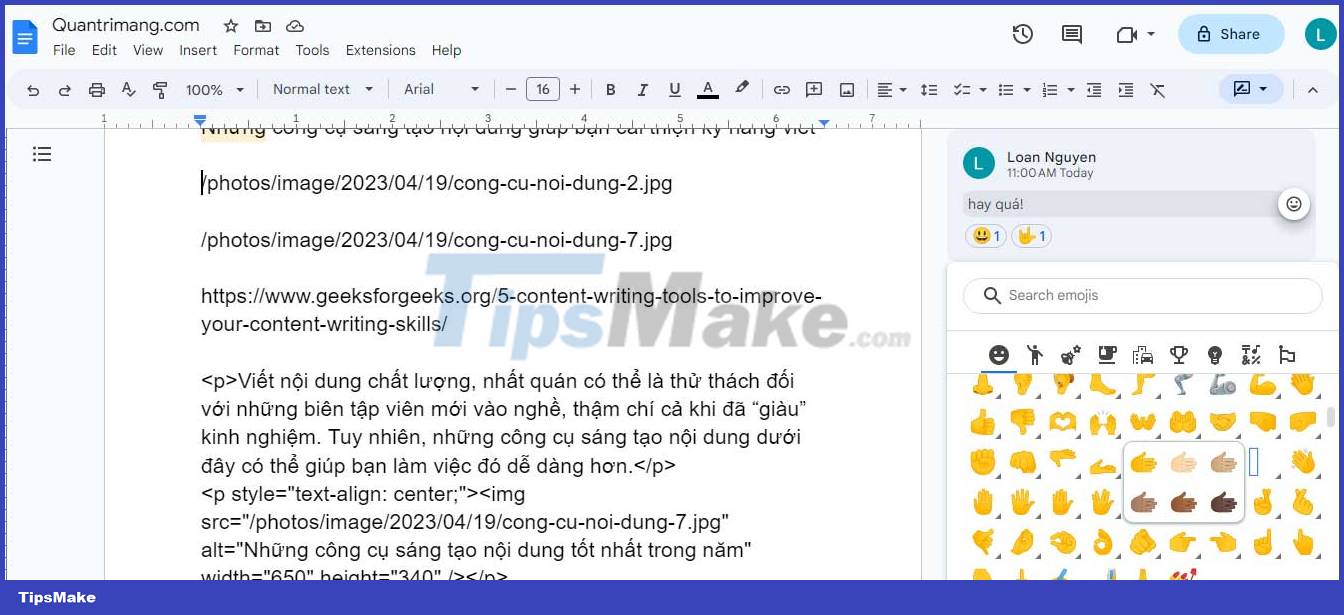Select the Animals & Nature emoji category
The image size is (1344, 615).
pyautogui.click(x=1071, y=355)
